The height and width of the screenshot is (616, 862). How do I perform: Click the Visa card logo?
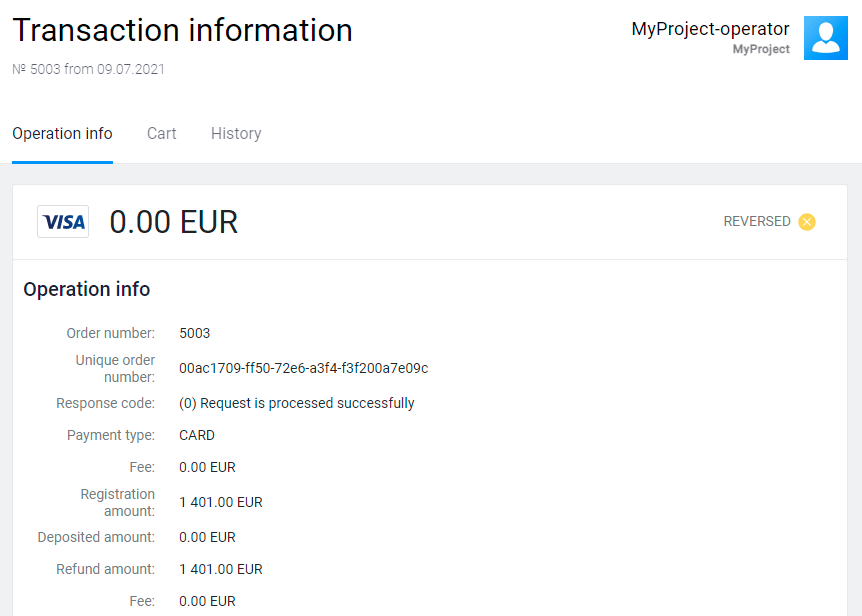coord(63,222)
